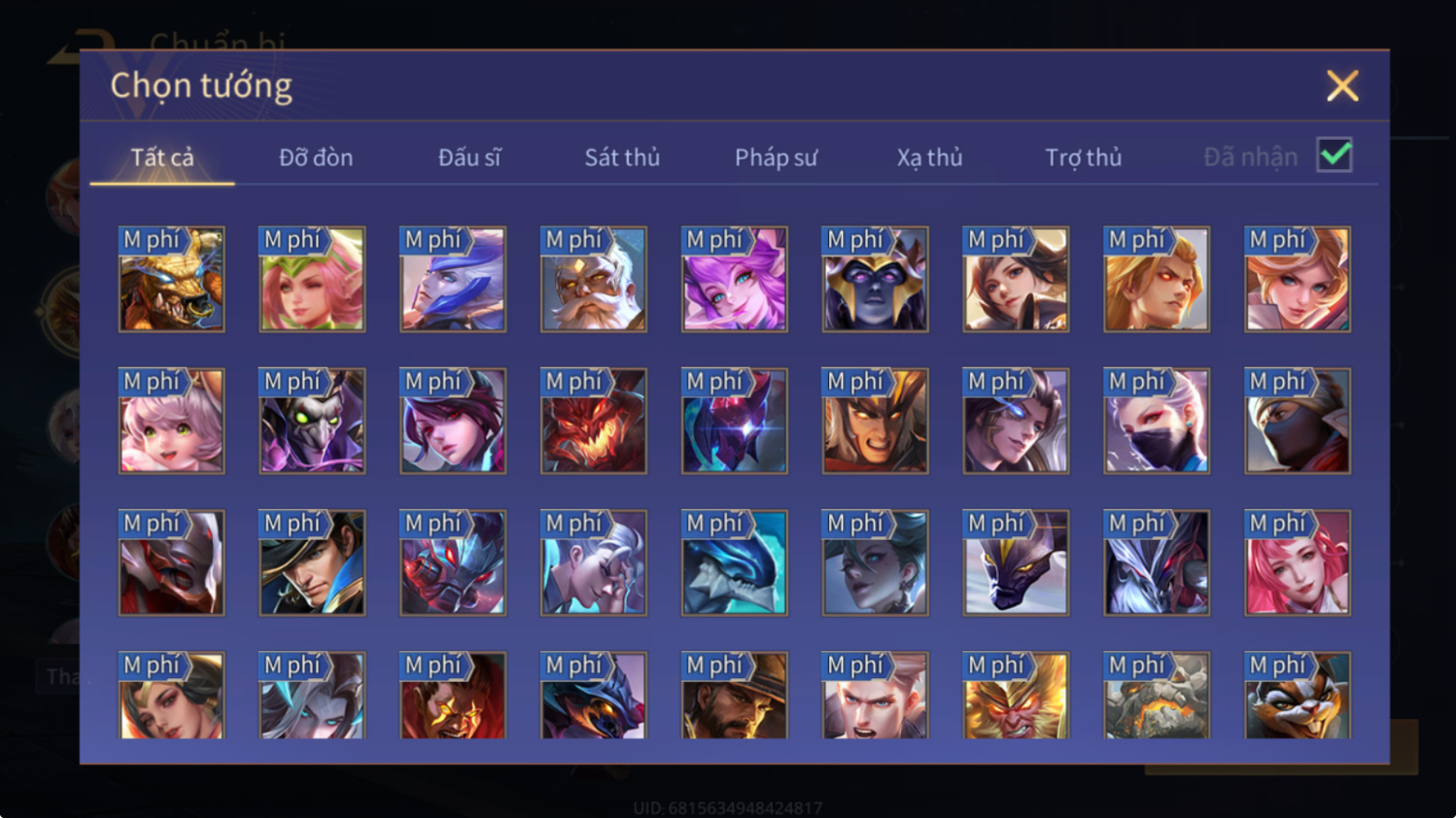Close the Chọn tướng dialog
Image resolution: width=1456 pixels, height=818 pixels.
click(x=1342, y=85)
